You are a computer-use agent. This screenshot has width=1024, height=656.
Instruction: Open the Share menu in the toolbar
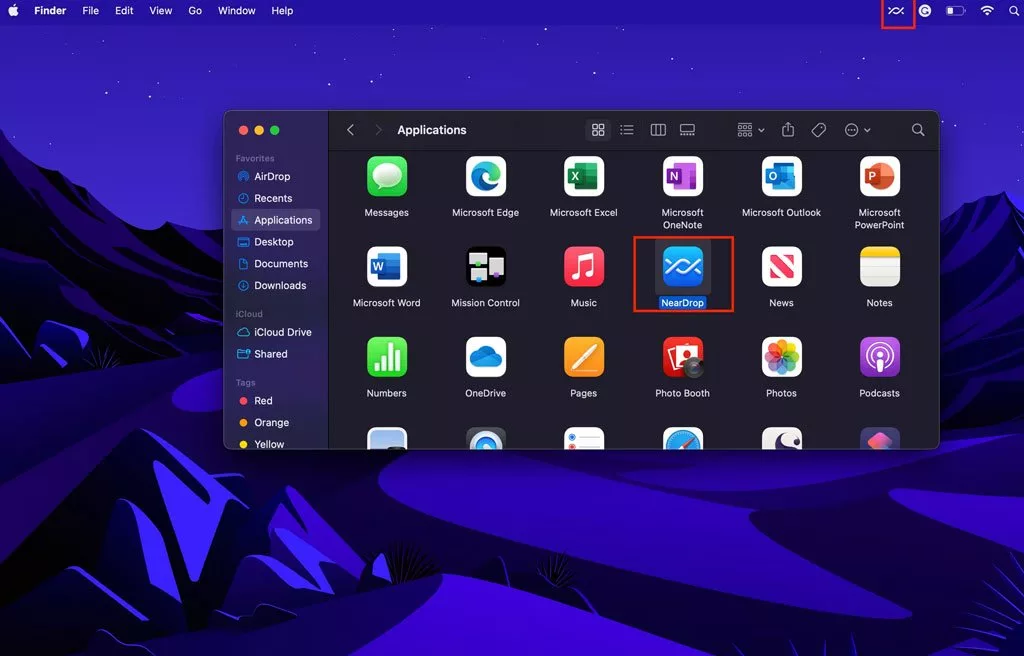pos(787,130)
